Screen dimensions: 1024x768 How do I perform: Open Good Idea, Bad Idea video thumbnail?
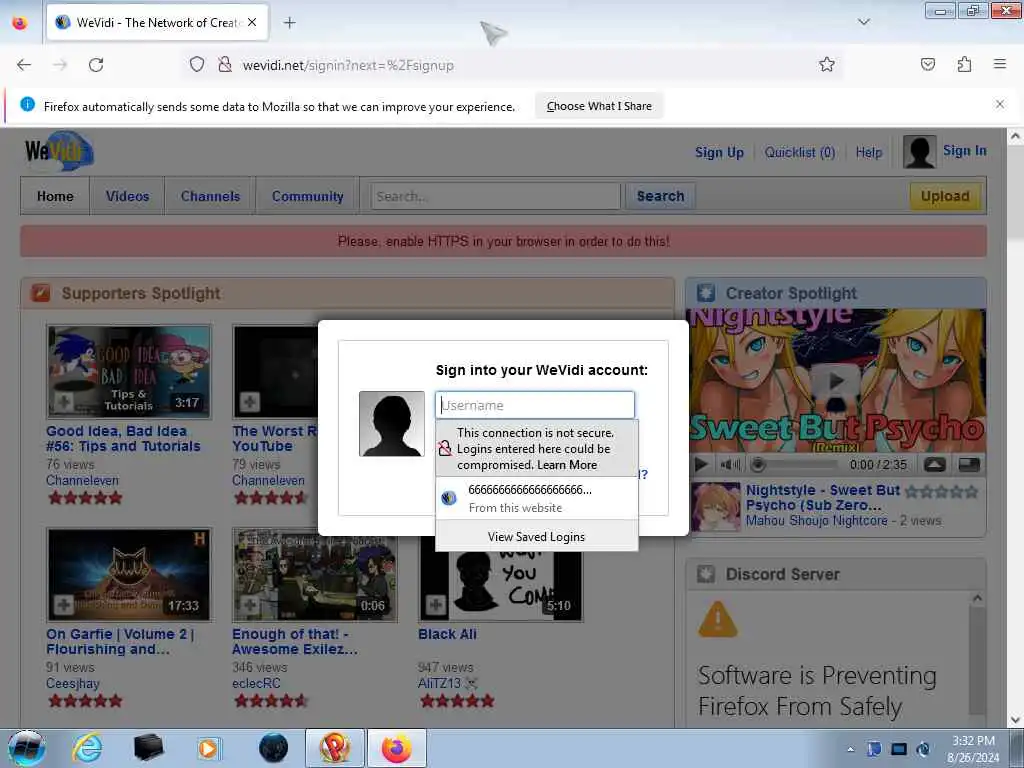pos(129,371)
